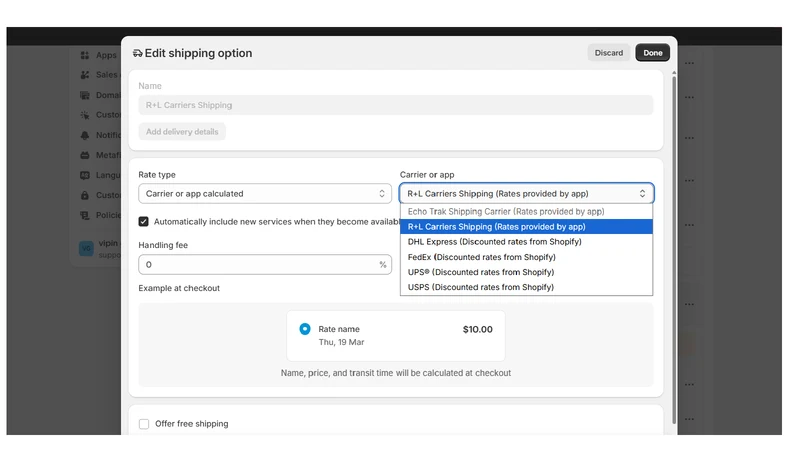
Task: Click the Done button
Action: 653,53
